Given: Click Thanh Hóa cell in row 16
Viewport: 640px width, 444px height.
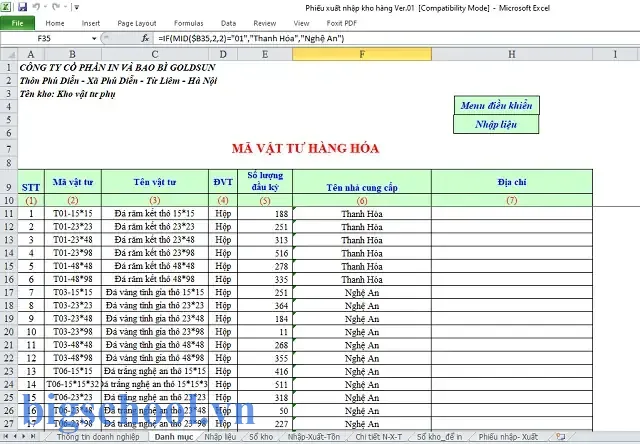Looking at the screenshot, I should click(362, 279).
